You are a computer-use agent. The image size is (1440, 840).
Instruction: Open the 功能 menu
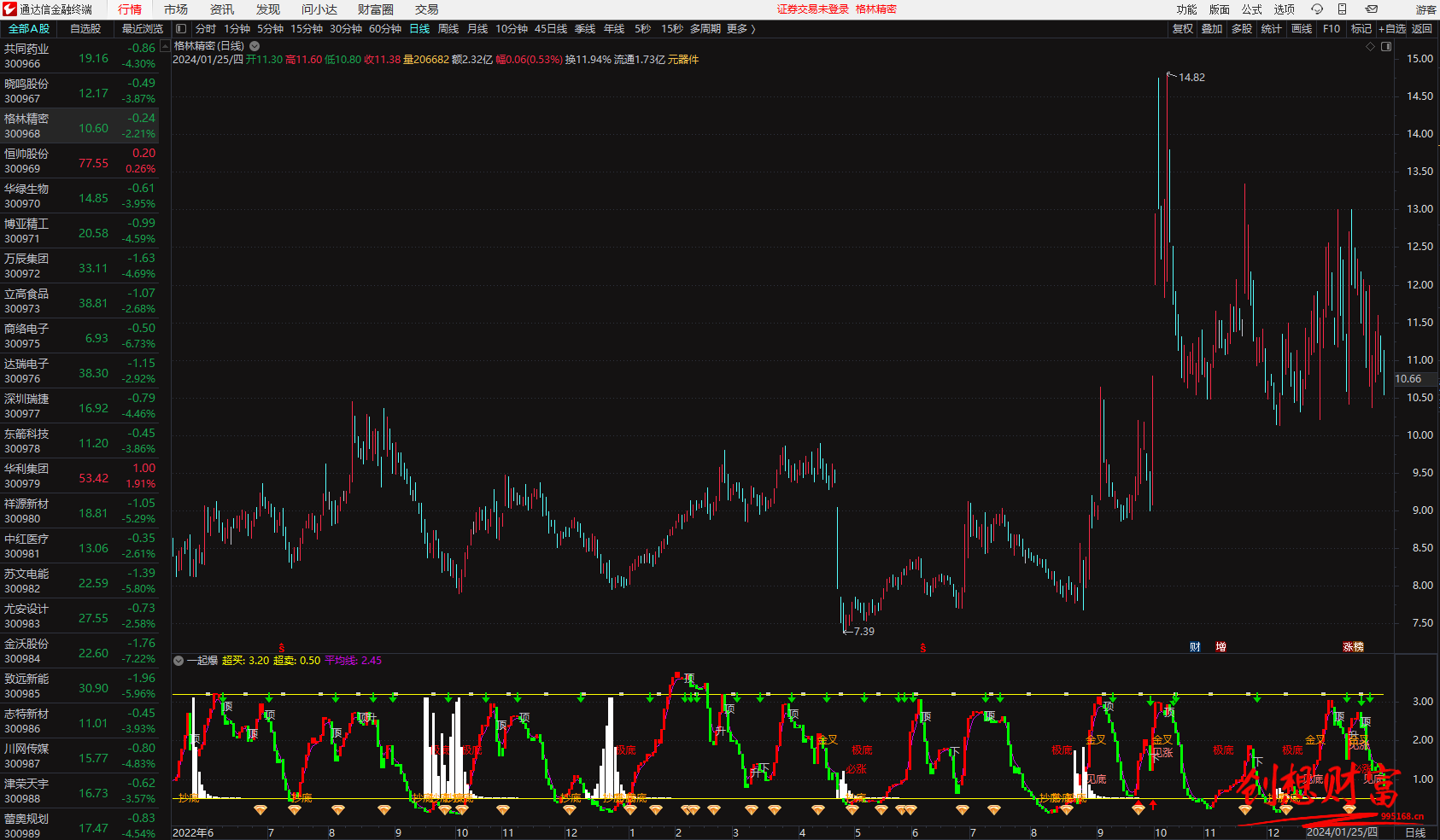1186,9
